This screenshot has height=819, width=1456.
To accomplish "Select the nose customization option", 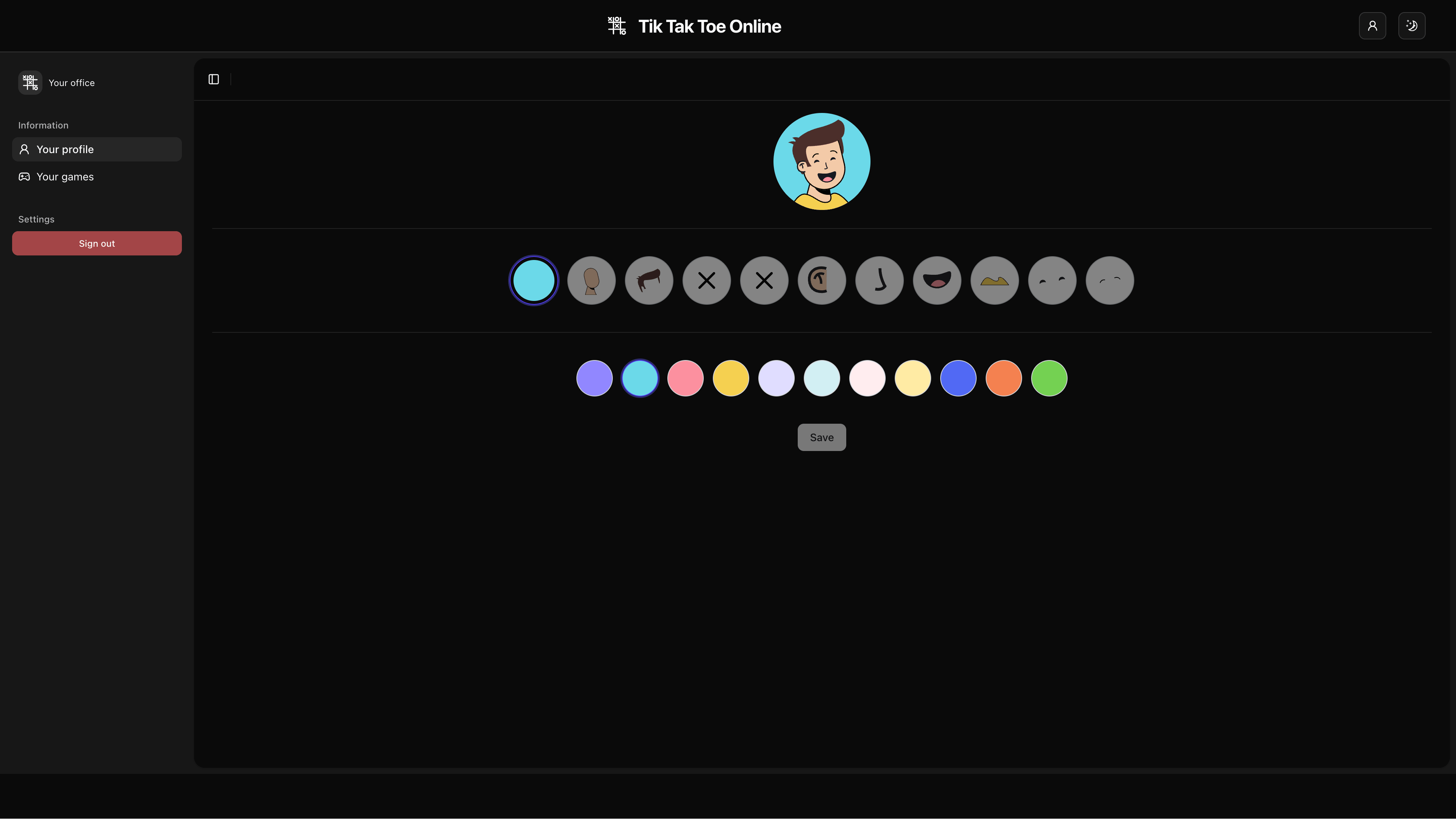I will coord(879,280).
